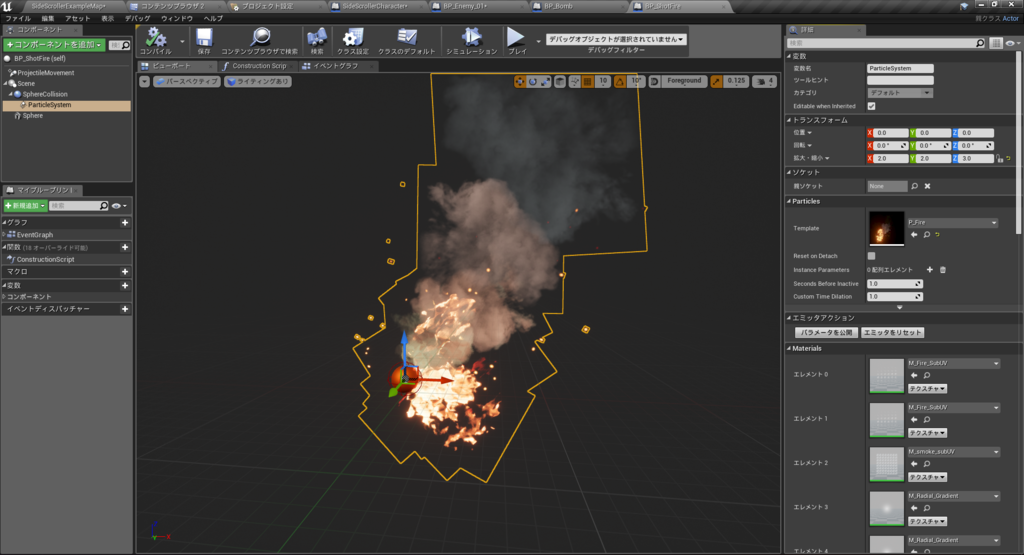Click the プレイ play button

517,40
